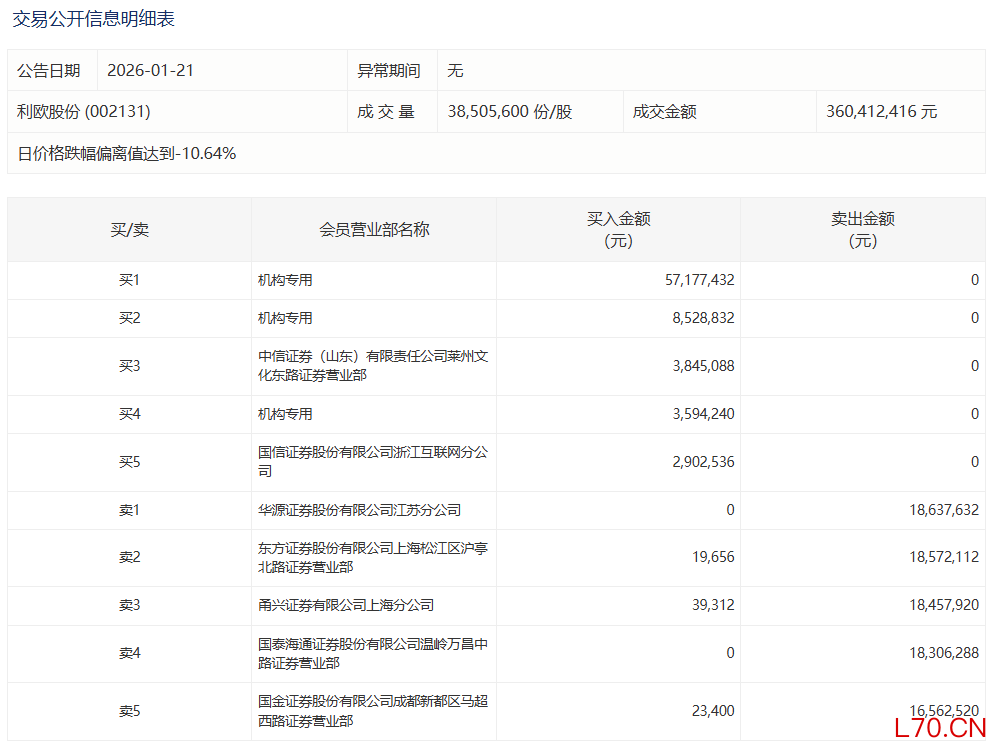
Task: Click the buy amount 57,177,432
Action: pos(699,281)
